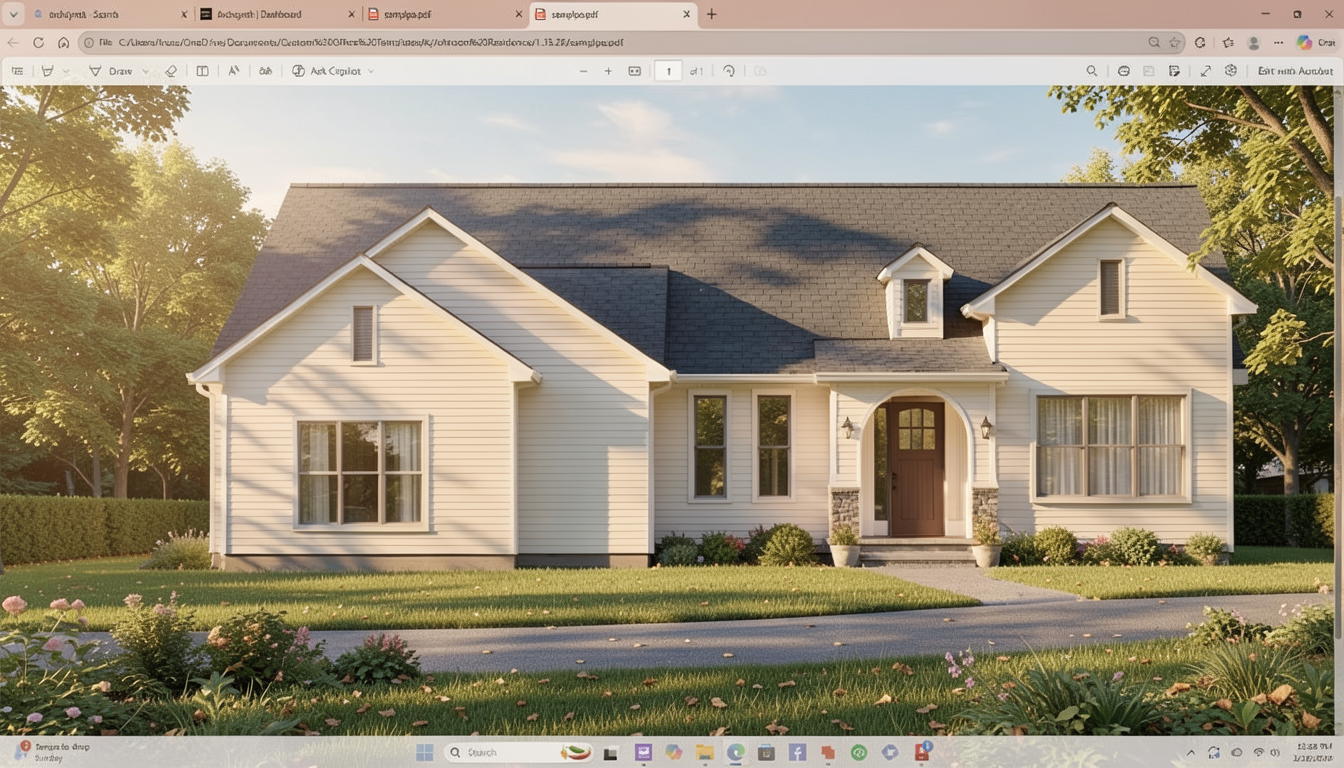
Task: Print the PDF document
Action: point(1123,71)
